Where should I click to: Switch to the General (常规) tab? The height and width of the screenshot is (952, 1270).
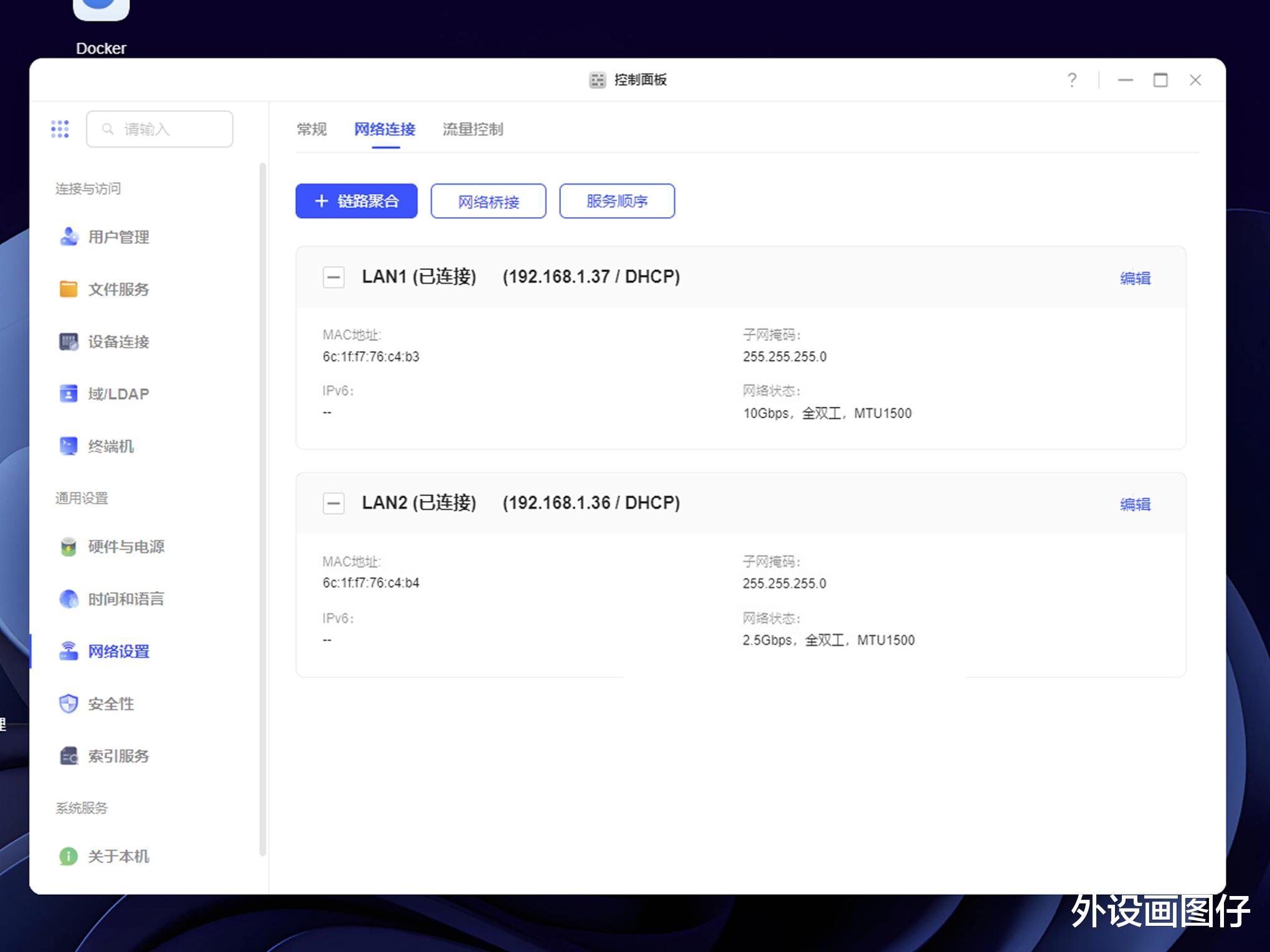pyautogui.click(x=311, y=129)
